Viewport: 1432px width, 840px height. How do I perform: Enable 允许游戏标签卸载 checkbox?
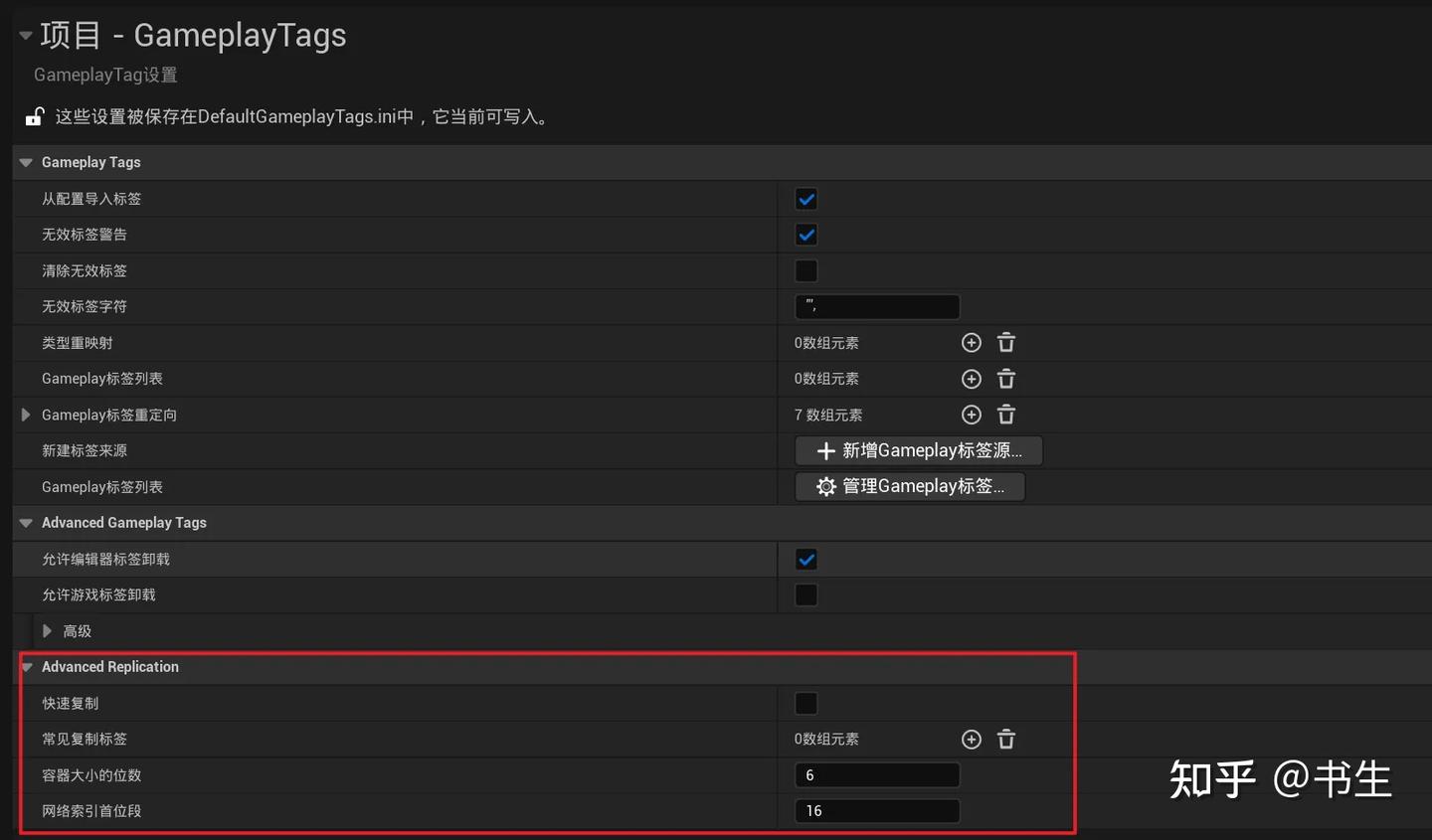[x=806, y=595]
